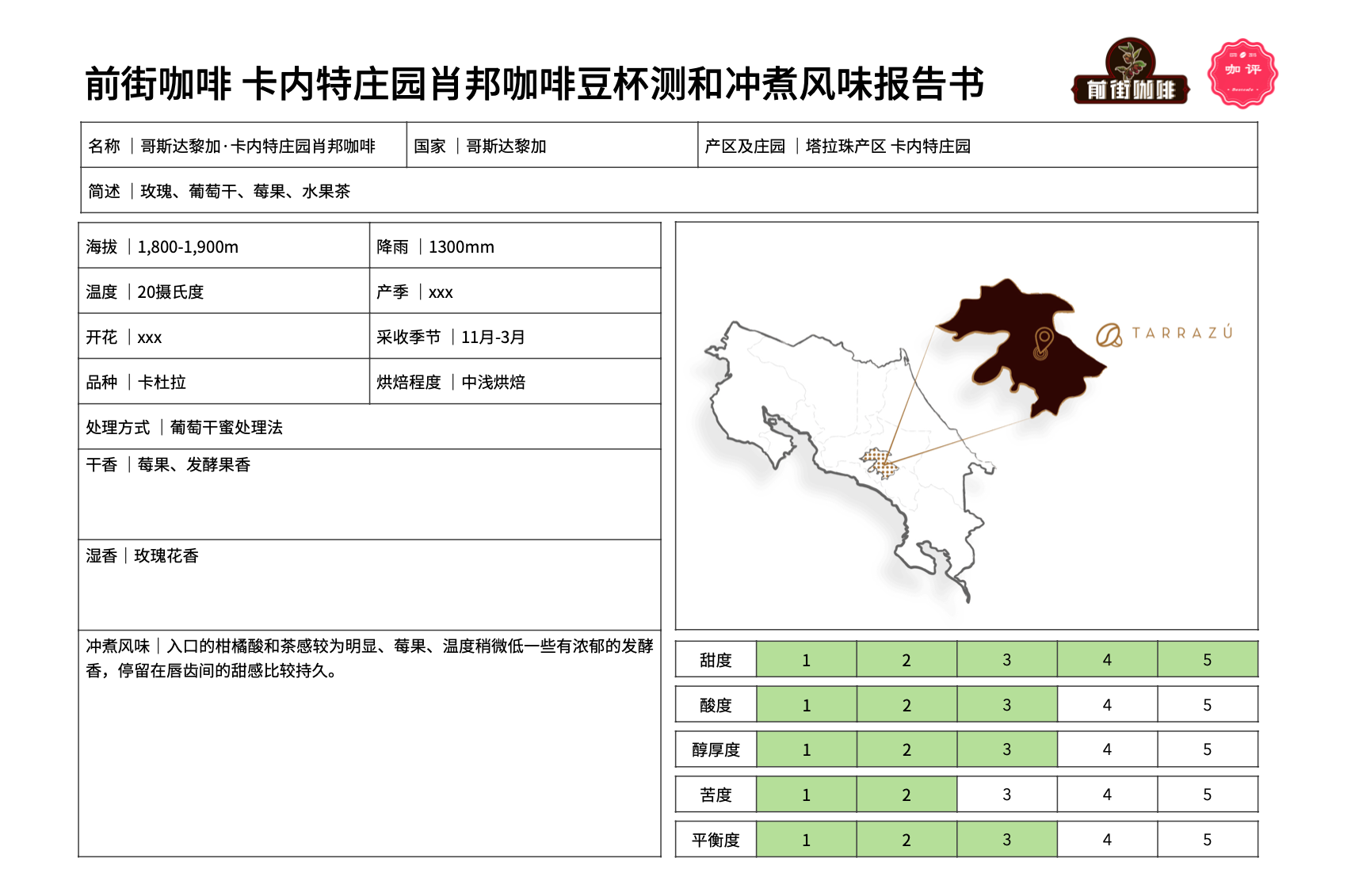Click the location pin on dark region
Screen dimensions: 1355x896
point(1044,342)
